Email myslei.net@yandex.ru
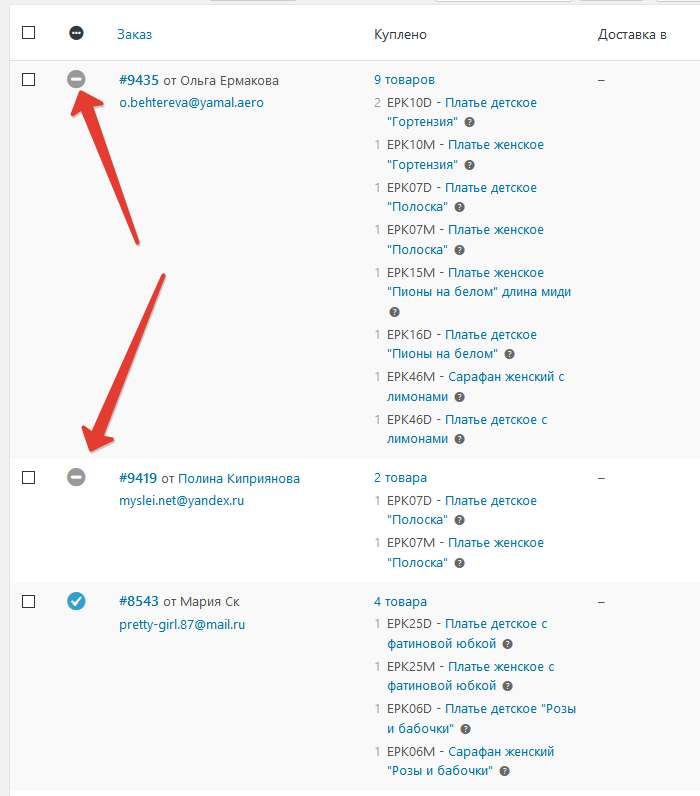Image resolution: width=700 pixels, height=796 pixels. [181, 500]
